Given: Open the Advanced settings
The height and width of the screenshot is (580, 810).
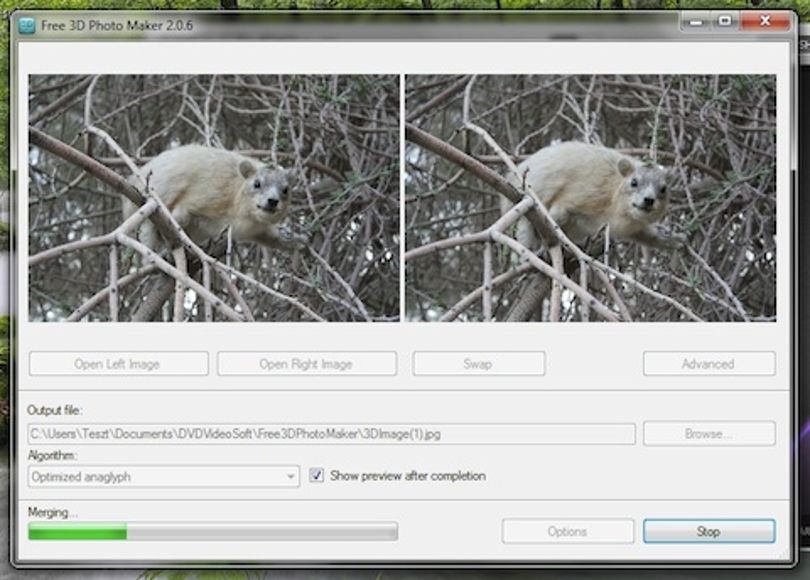Looking at the screenshot, I should (709, 364).
